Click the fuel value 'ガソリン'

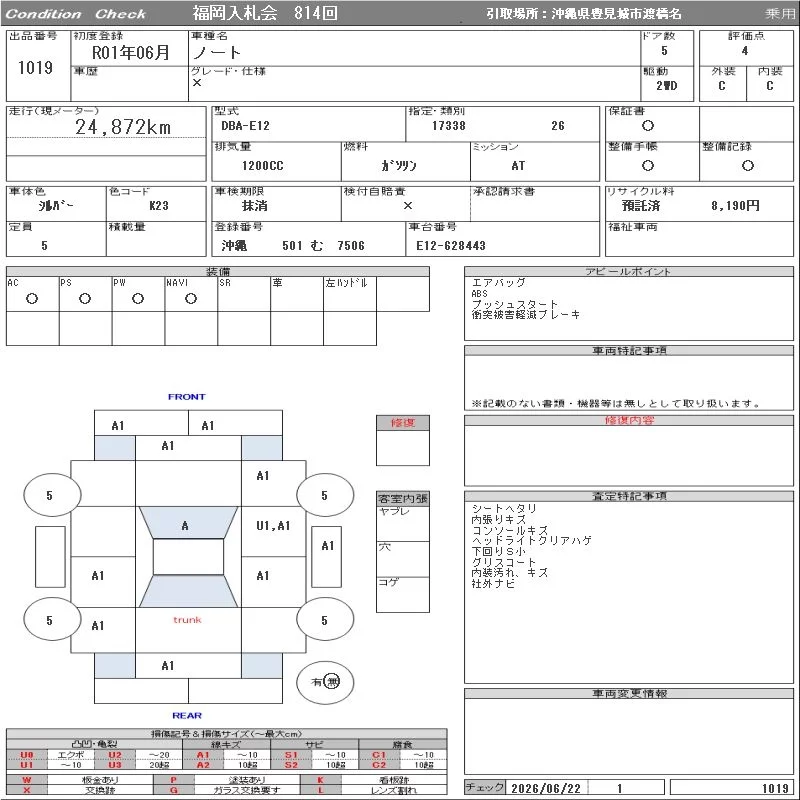click(x=399, y=166)
